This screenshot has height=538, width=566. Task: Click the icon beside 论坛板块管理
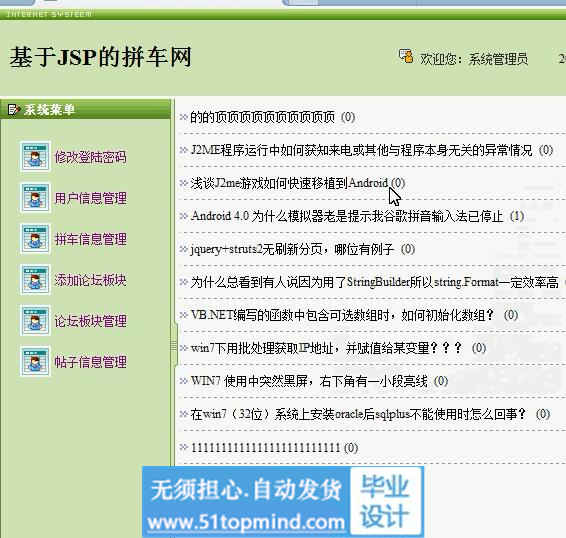tap(35, 320)
